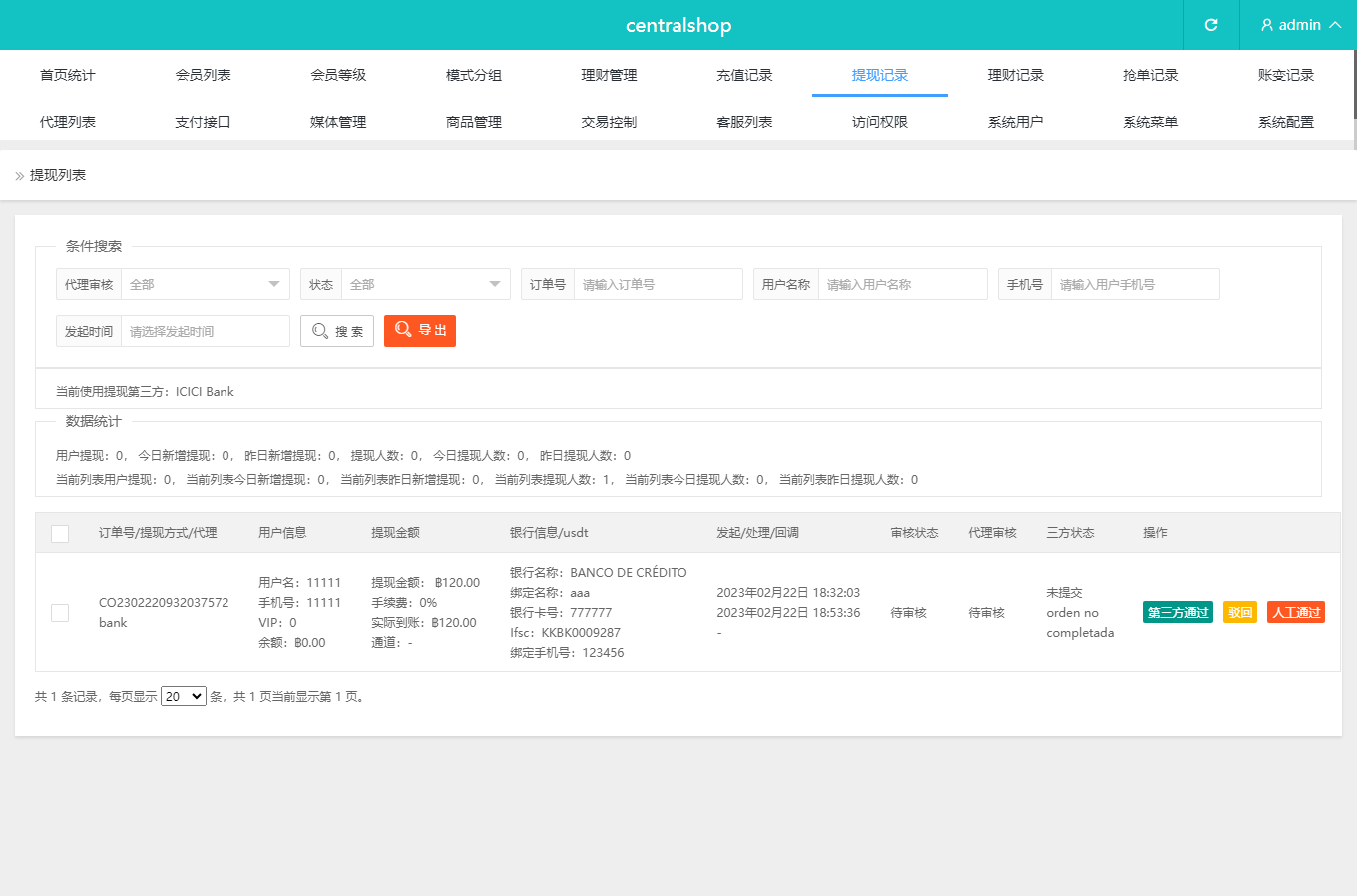Click the 用户名称 input field
1357x896 pixels.
coord(902,284)
